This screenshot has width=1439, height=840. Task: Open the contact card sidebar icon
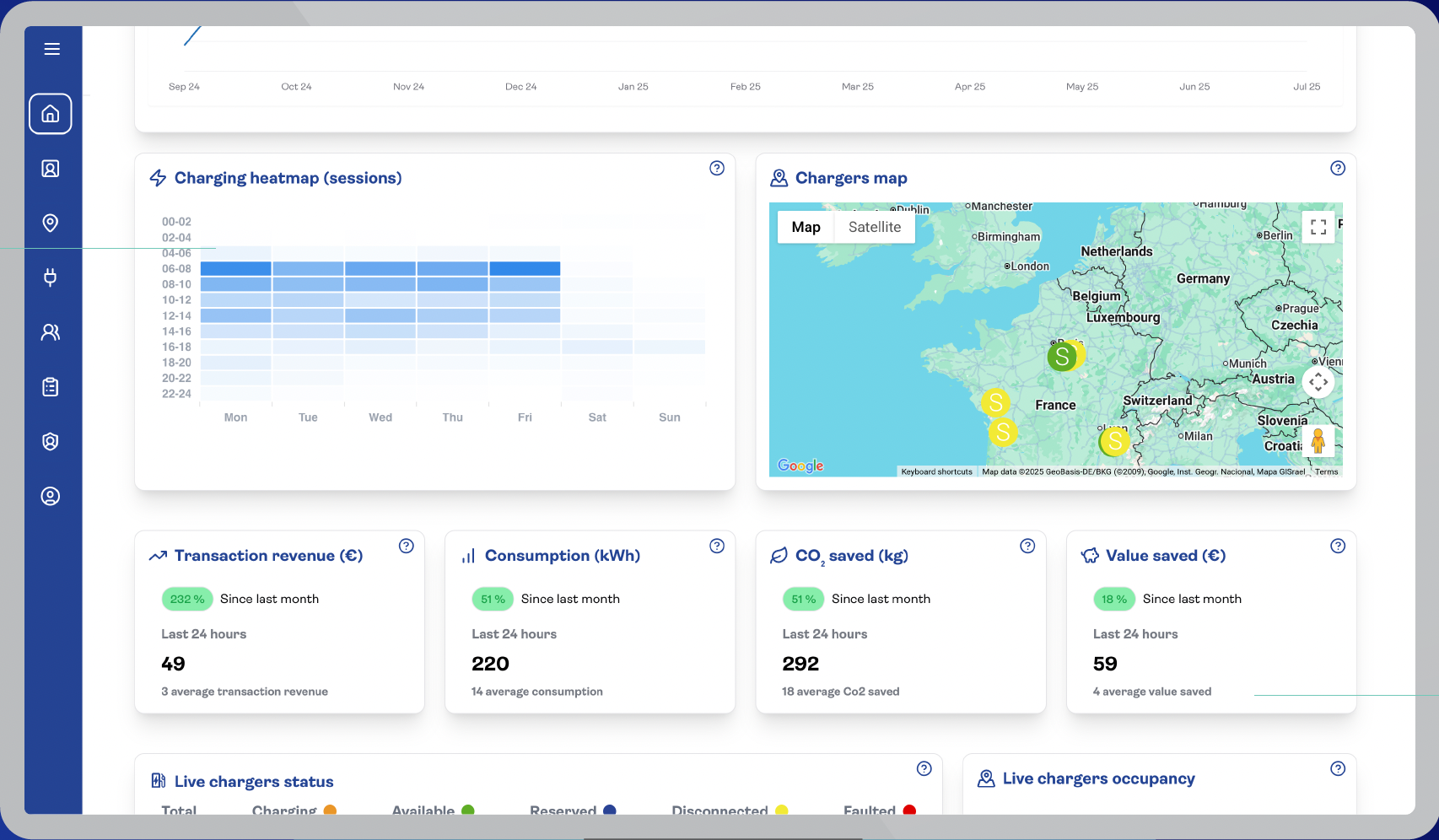[51, 169]
